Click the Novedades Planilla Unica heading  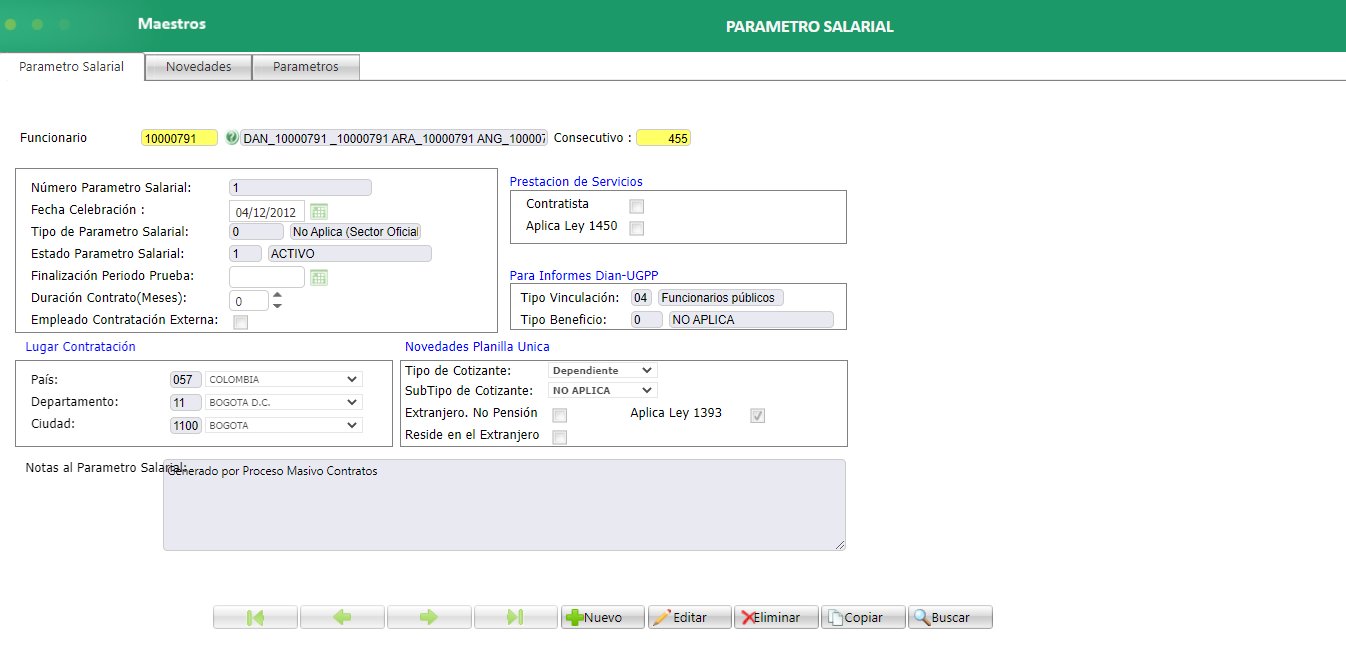coord(477,347)
